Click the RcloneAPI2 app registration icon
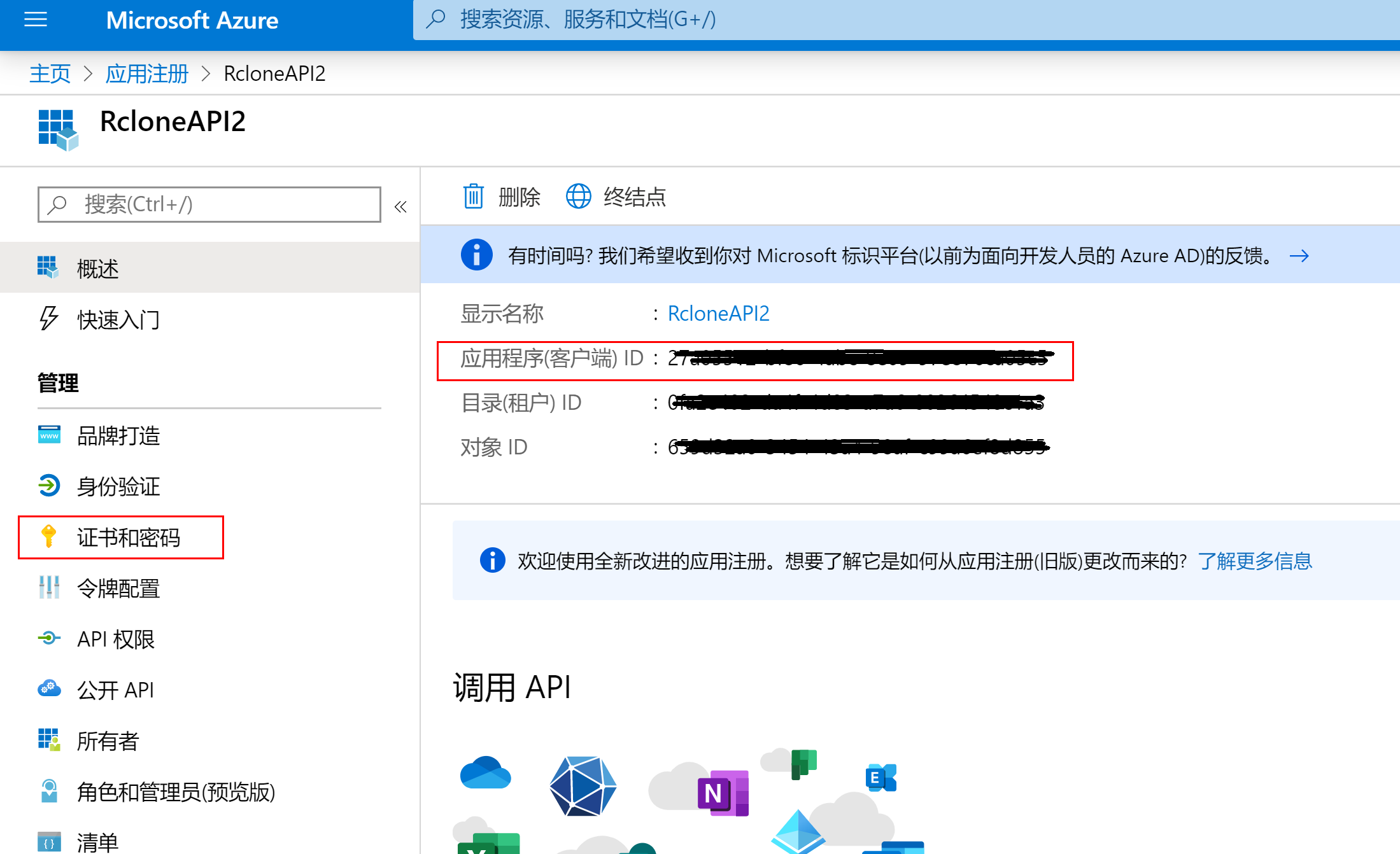Image resolution: width=1400 pixels, height=854 pixels. point(58,130)
